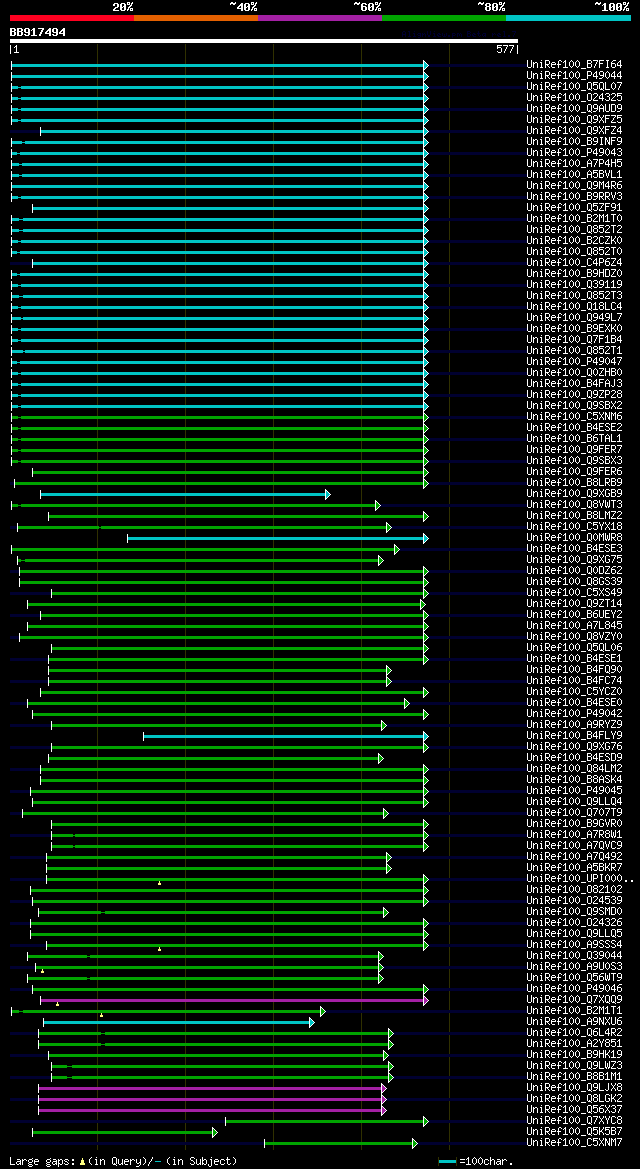
Task: Select the UniRef100_A7L845 label
Action: pyautogui.click(x=574, y=626)
